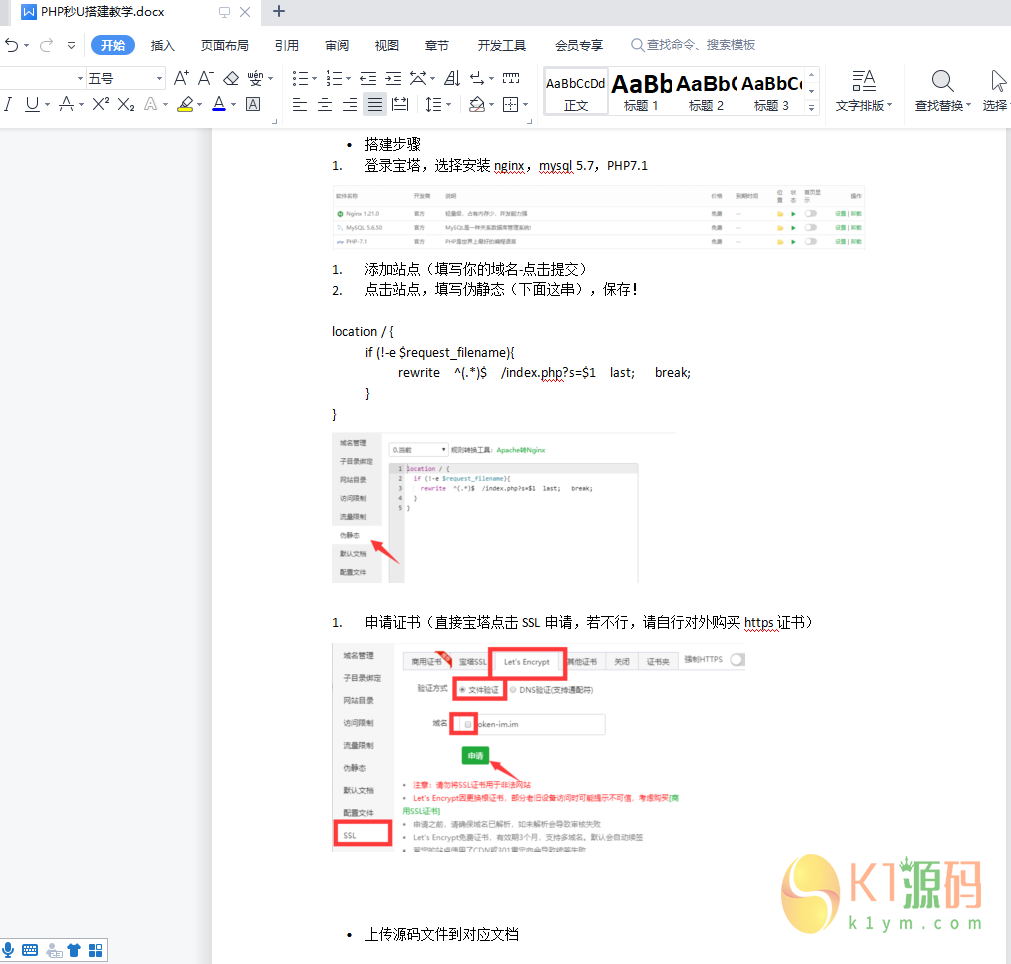Click font color A swatch
Image resolution: width=1011 pixels, height=964 pixels.
(219, 104)
